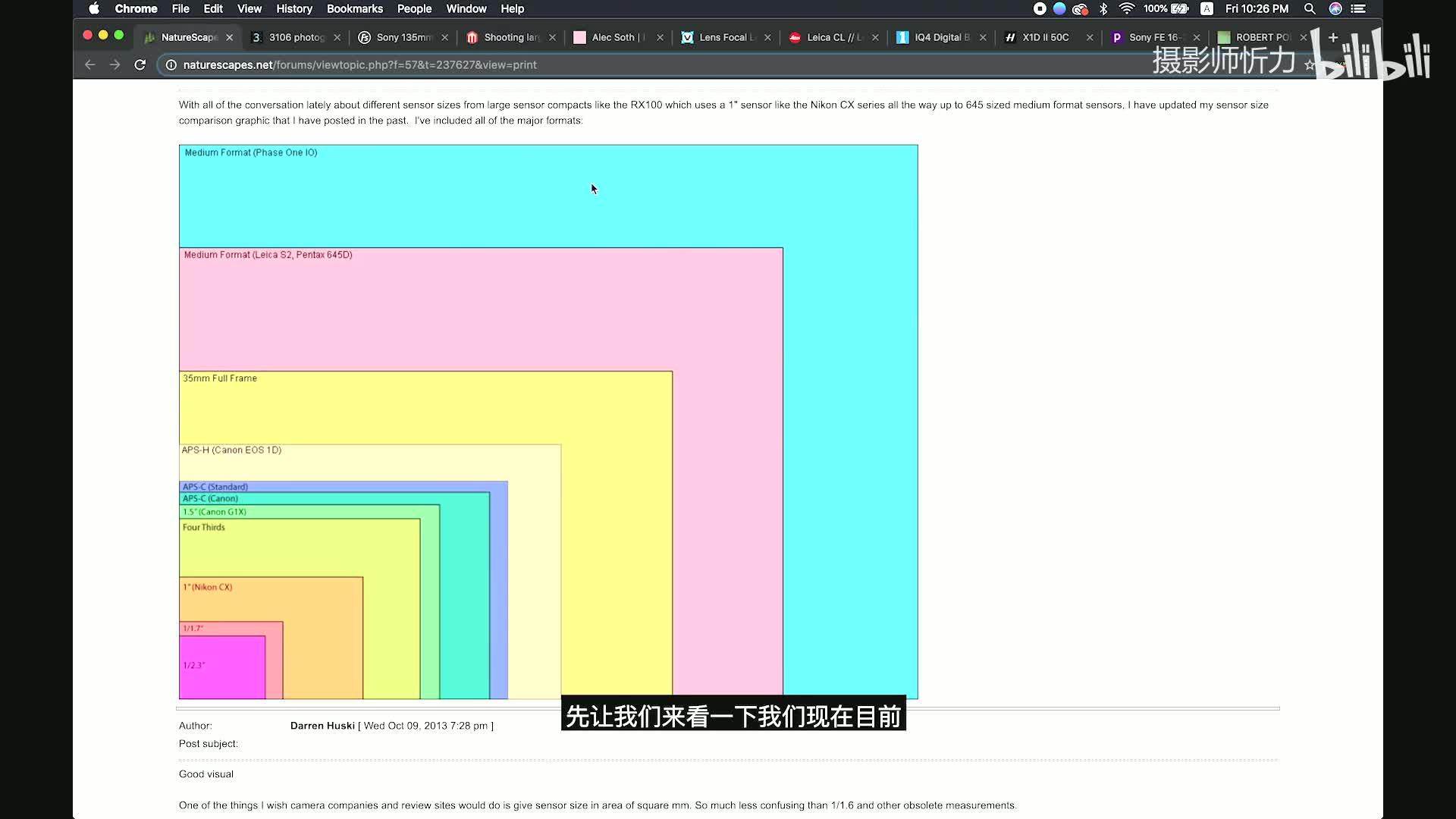Screen dimensions: 1456x819
Task: Click the 1/2.3" sensor label
Action: [x=194, y=665]
